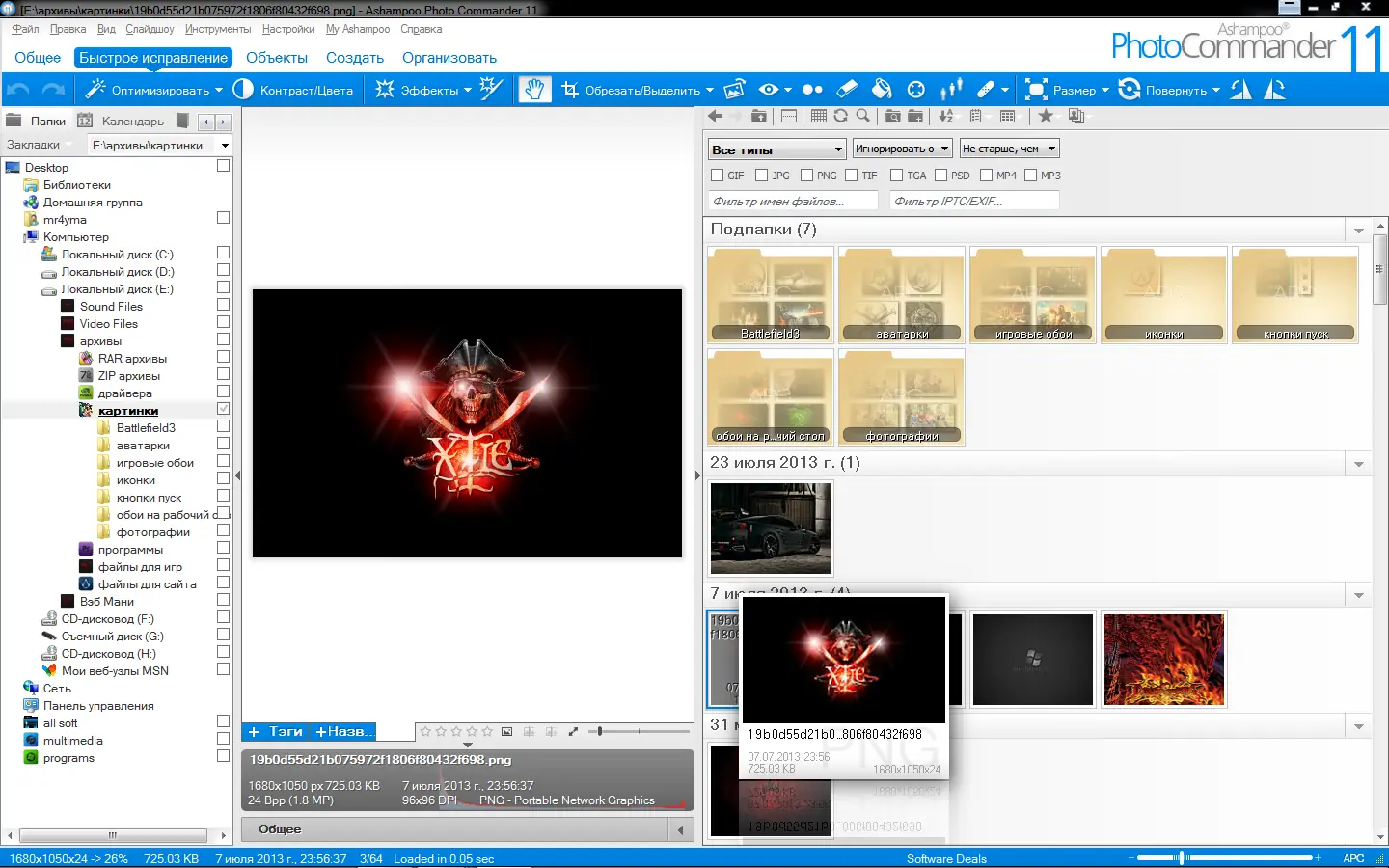1389x868 pixels.
Task: Collapse the 'Подпапки (7)' section
Action: point(1359,231)
